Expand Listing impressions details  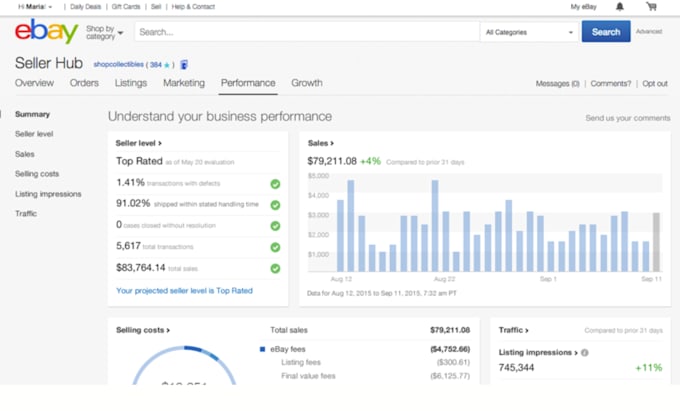(x=538, y=352)
